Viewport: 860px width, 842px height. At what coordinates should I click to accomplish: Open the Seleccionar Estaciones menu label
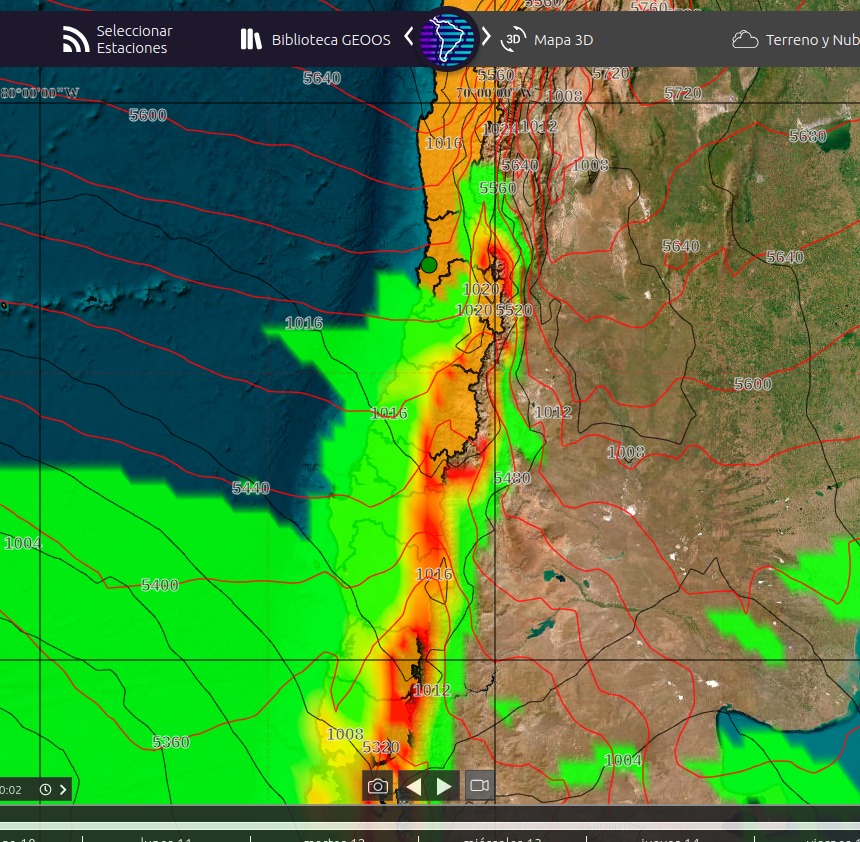[134, 39]
